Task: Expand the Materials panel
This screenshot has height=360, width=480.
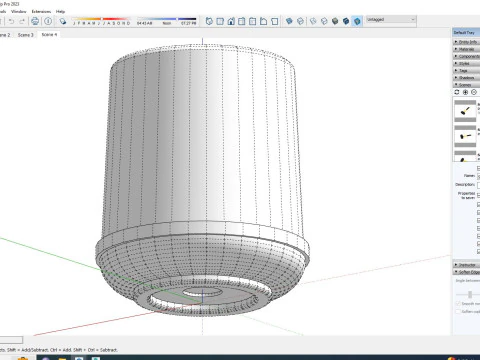Action: [466, 49]
